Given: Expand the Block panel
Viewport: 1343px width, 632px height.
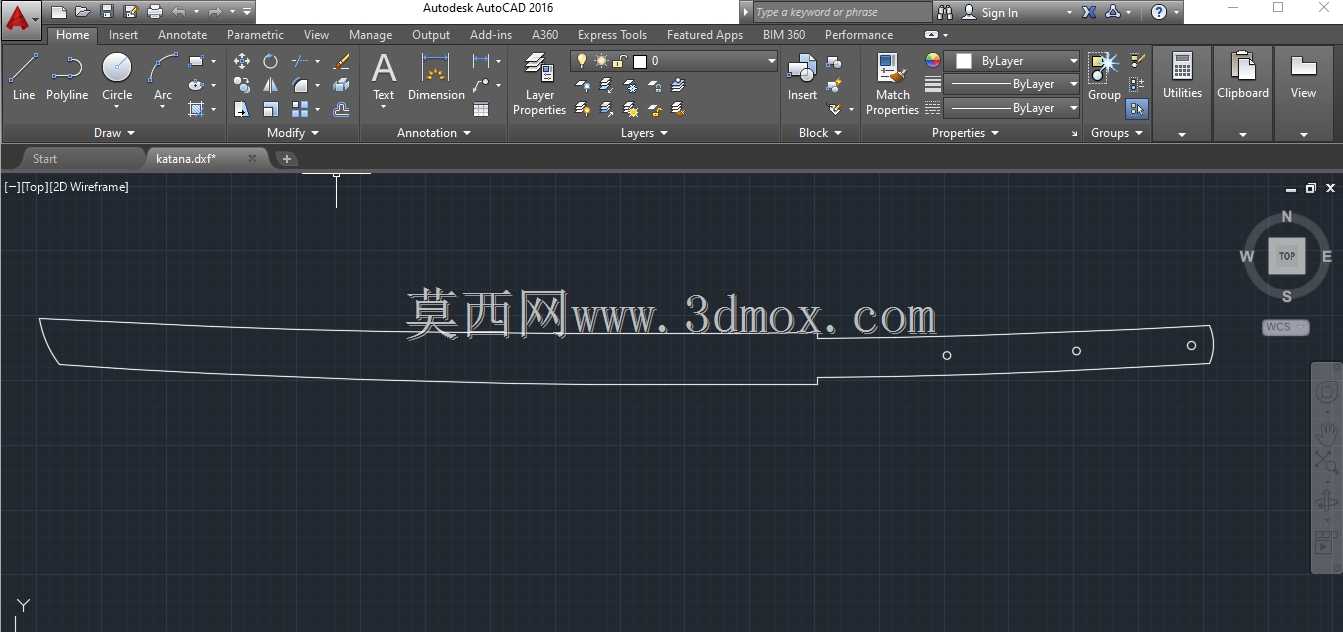Looking at the screenshot, I should [820, 133].
